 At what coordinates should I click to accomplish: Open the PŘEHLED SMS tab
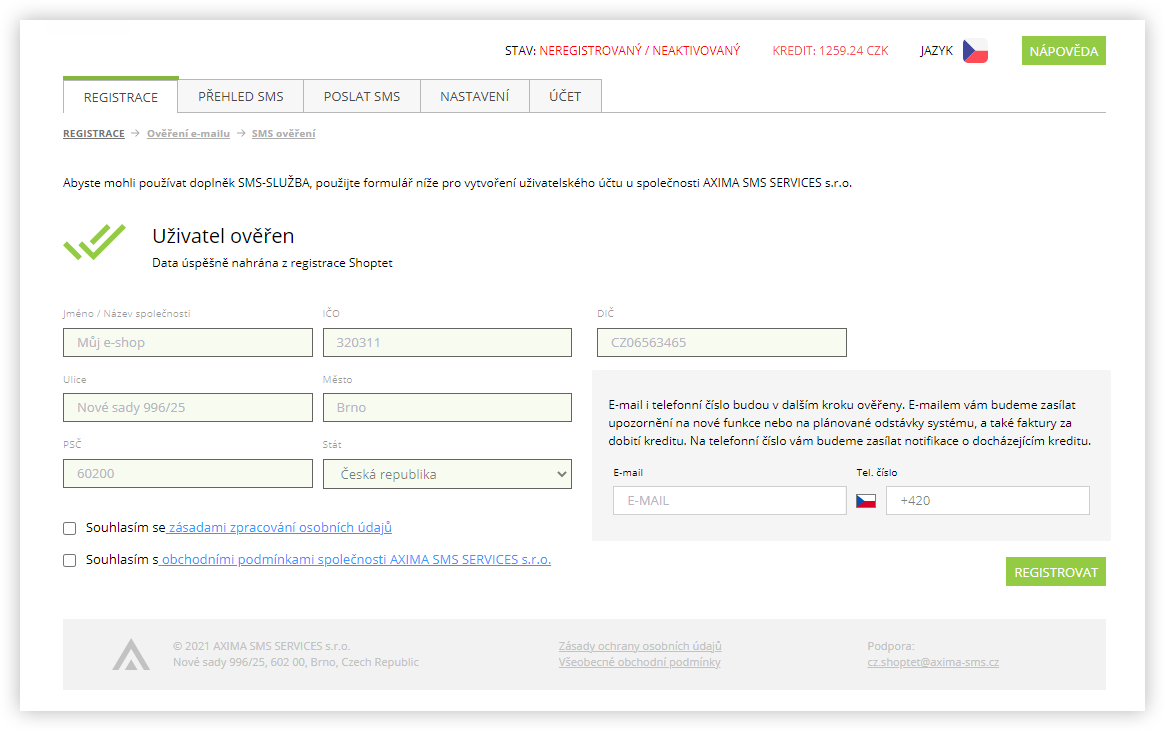click(x=241, y=97)
